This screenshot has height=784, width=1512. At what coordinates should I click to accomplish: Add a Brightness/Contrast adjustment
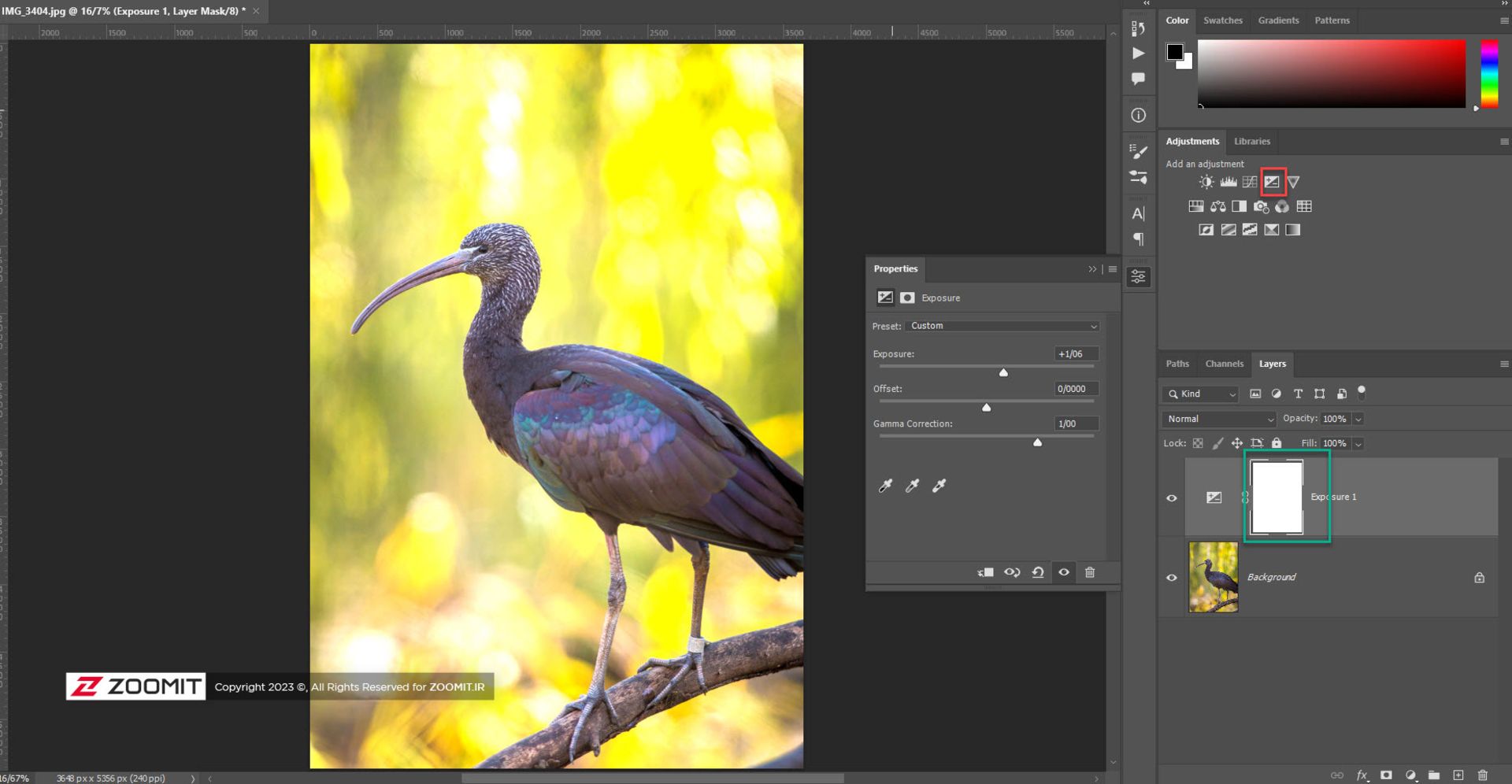1206,182
